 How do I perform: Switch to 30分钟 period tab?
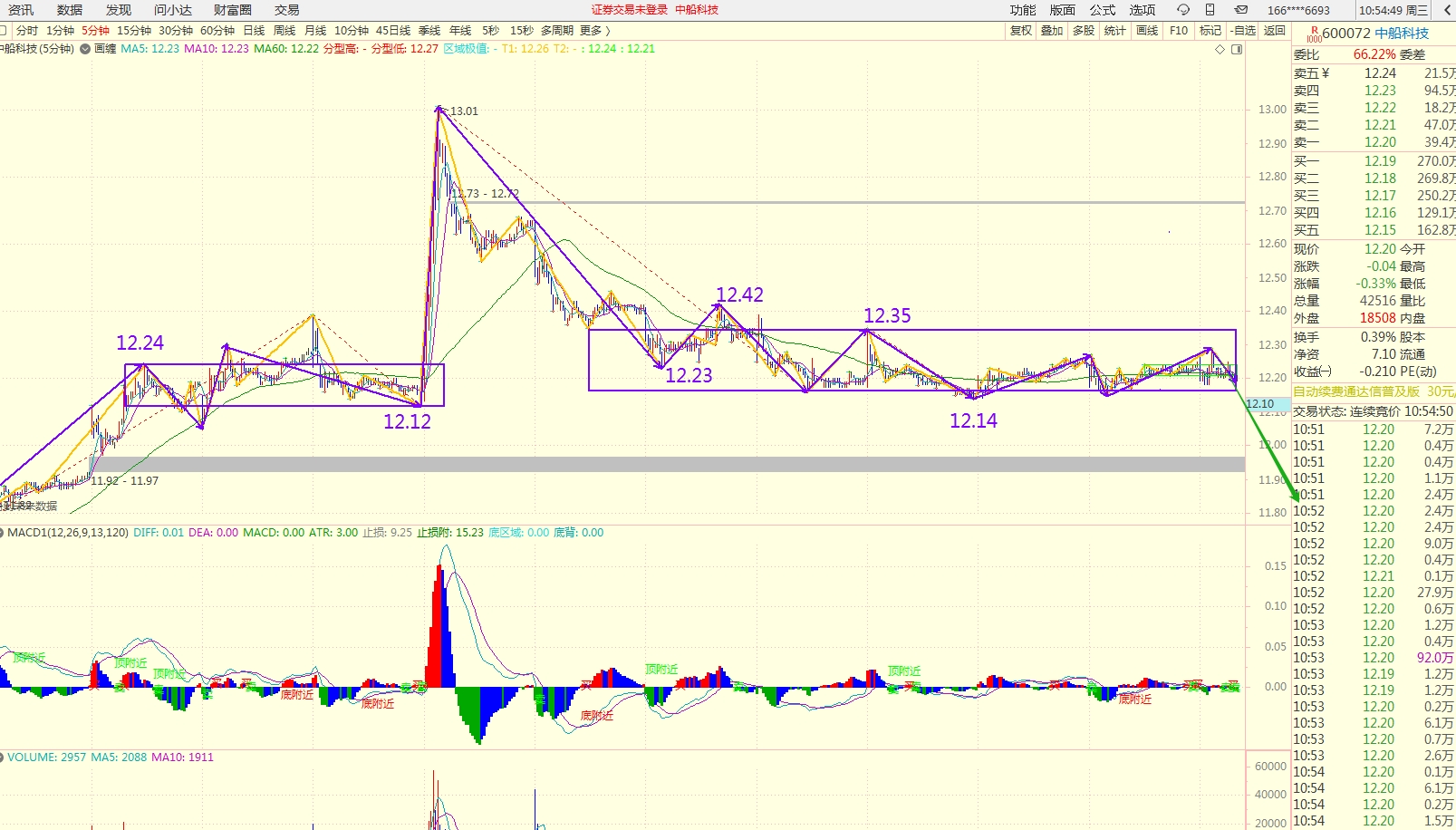[x=176, y=31]
